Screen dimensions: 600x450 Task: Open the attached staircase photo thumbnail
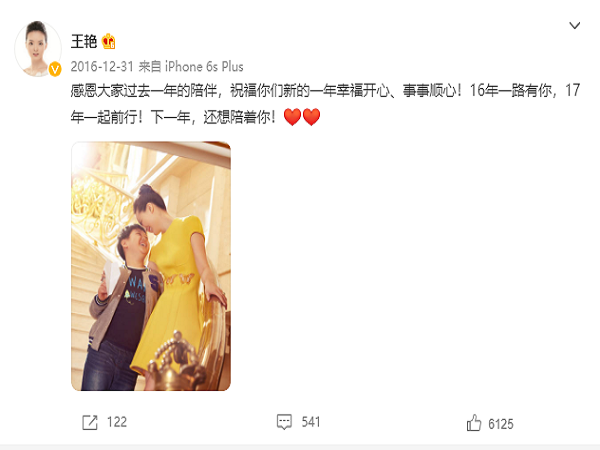tap(151, 266)
